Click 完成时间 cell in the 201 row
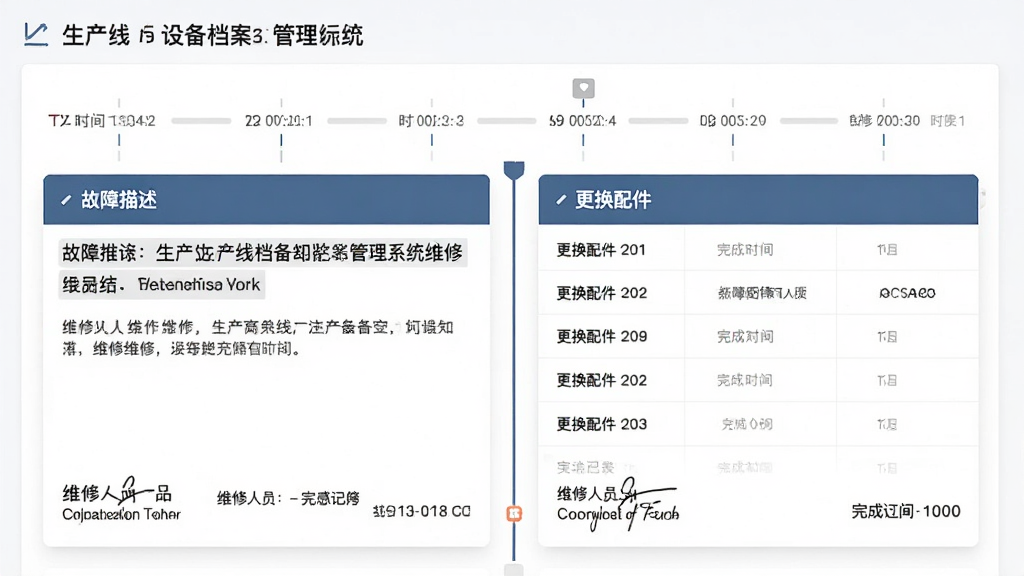Screen dimensions: 1024x576 coord(745,249)
